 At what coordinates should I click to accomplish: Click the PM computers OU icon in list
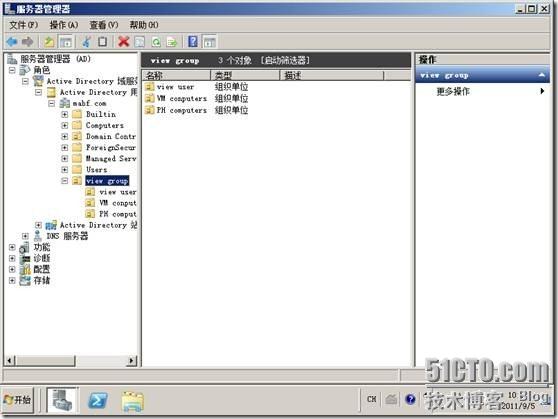[149, 110]
